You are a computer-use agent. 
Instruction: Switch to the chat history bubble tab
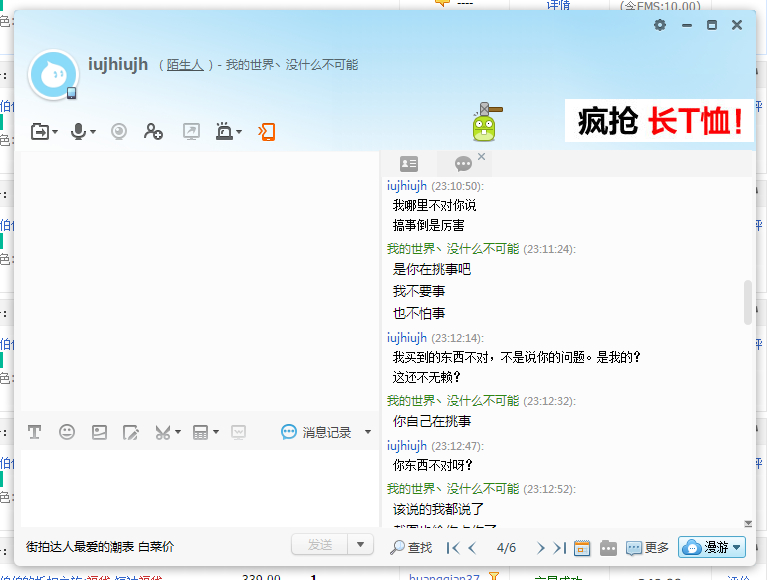click(x=463, y=164)
